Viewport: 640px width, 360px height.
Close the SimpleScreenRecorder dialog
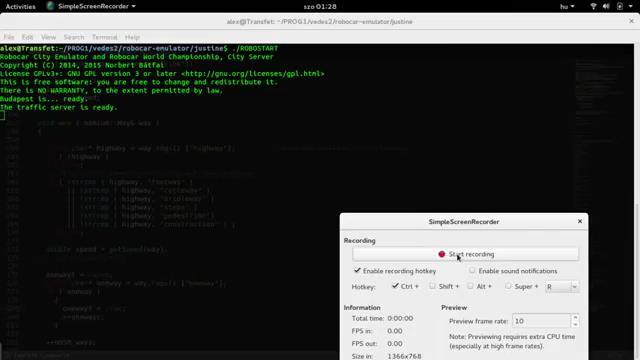coord(580,221)
